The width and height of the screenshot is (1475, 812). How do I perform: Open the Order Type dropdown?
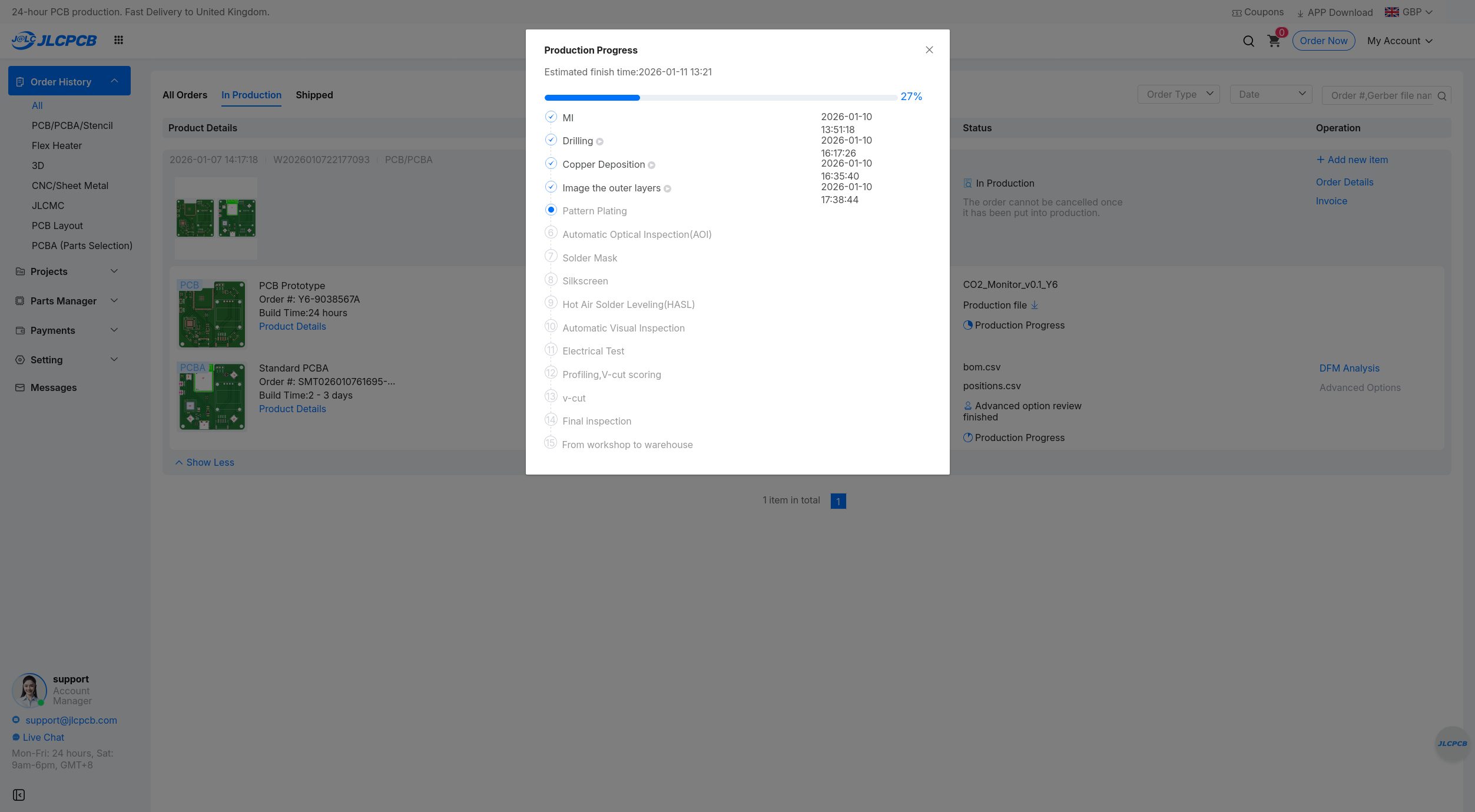point(1178,94)
